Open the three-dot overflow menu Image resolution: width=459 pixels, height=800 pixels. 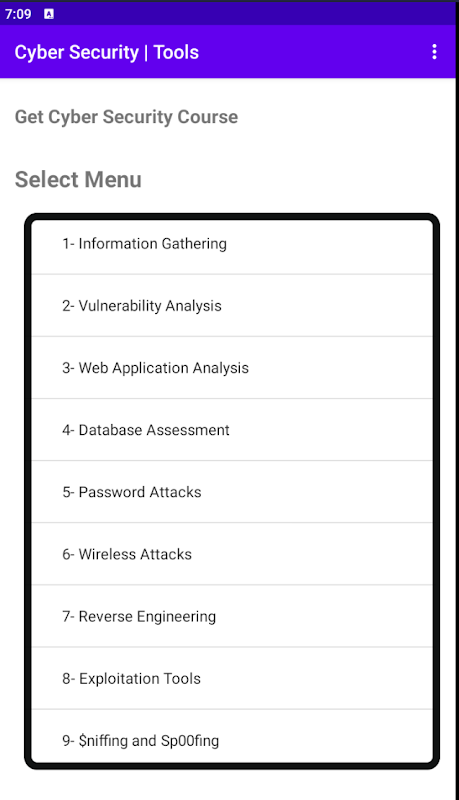(x=434, y=52)
